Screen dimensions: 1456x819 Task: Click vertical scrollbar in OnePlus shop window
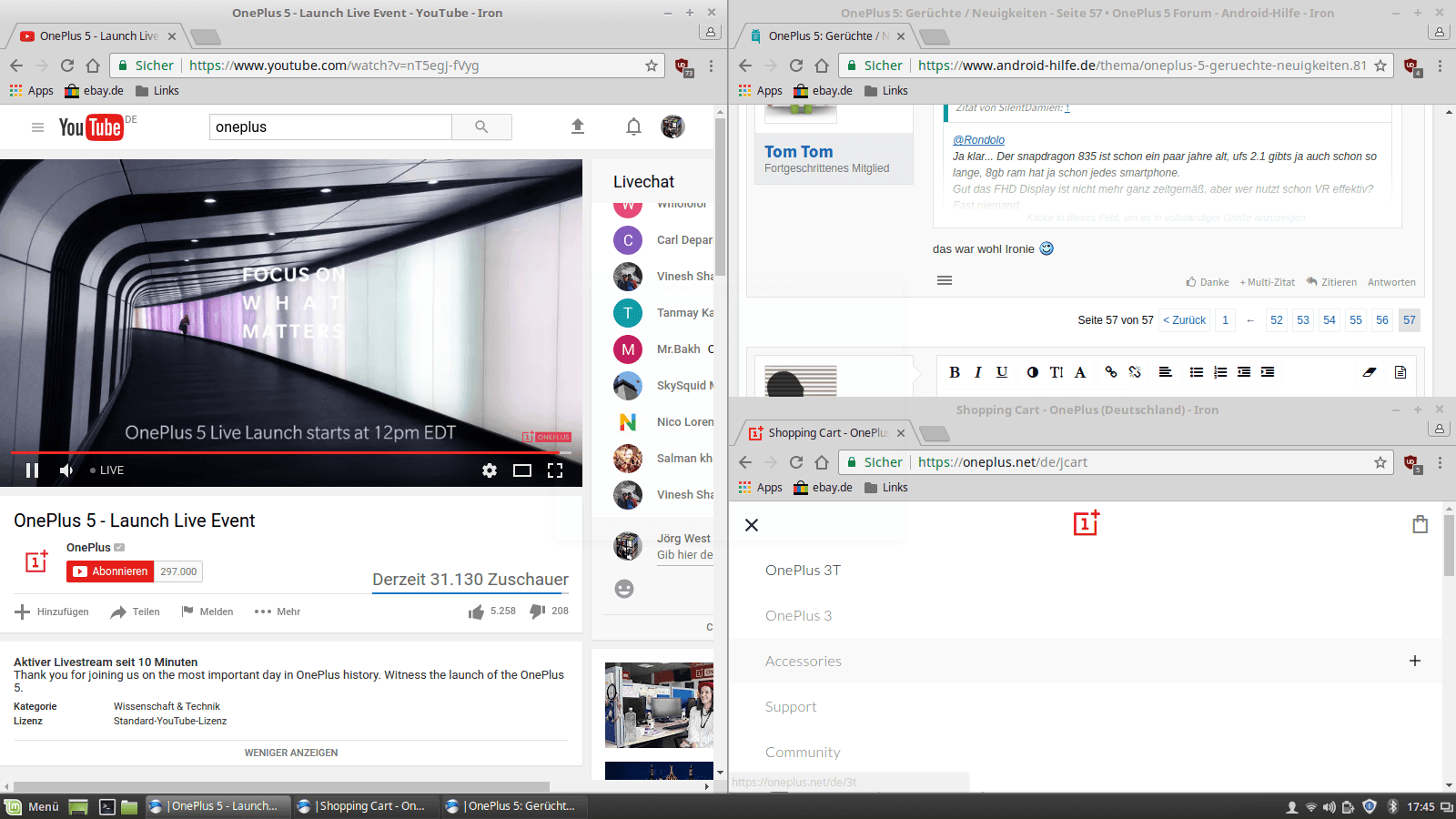click(1449, 546)
